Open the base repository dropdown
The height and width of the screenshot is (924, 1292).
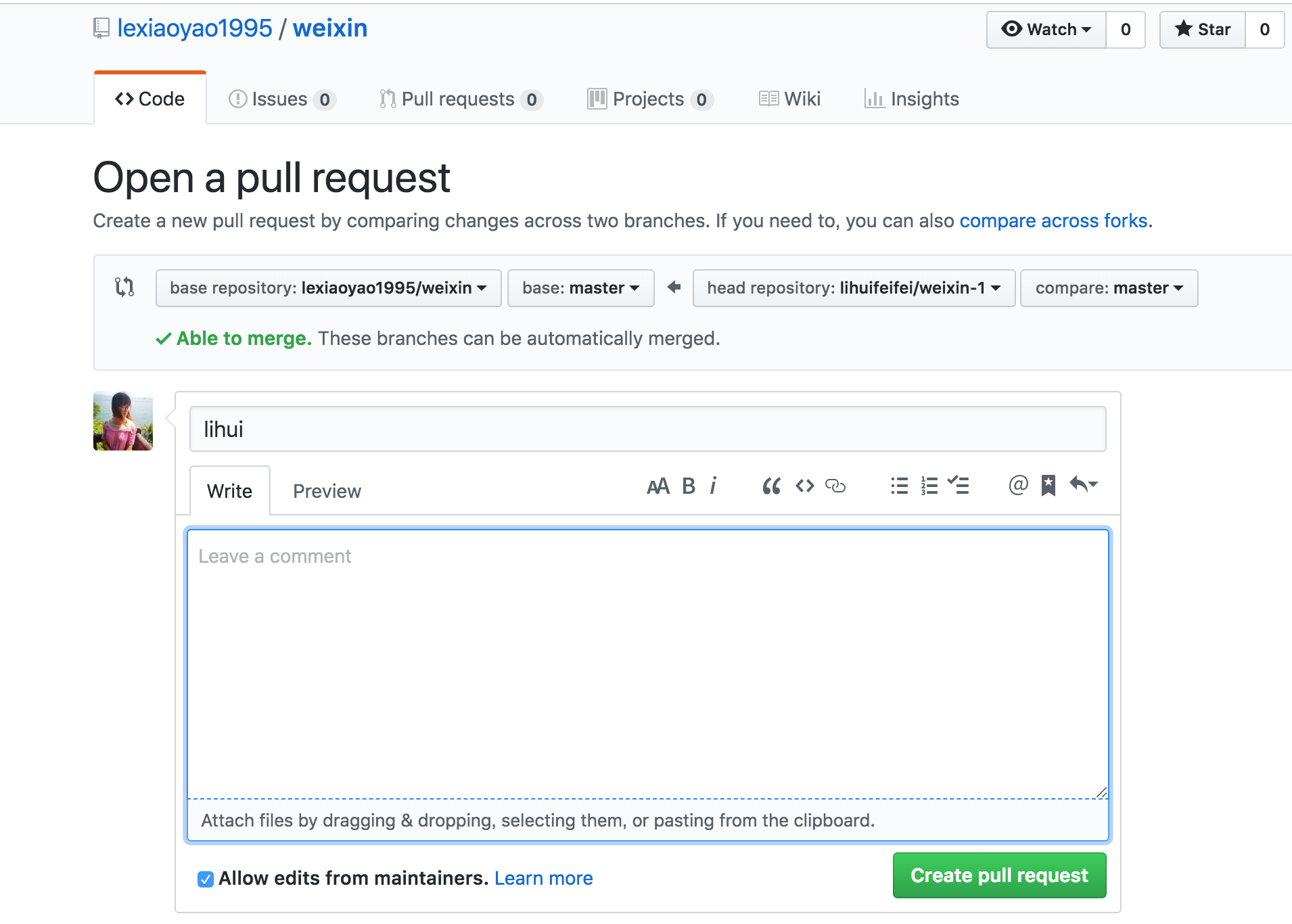point(328,288)
